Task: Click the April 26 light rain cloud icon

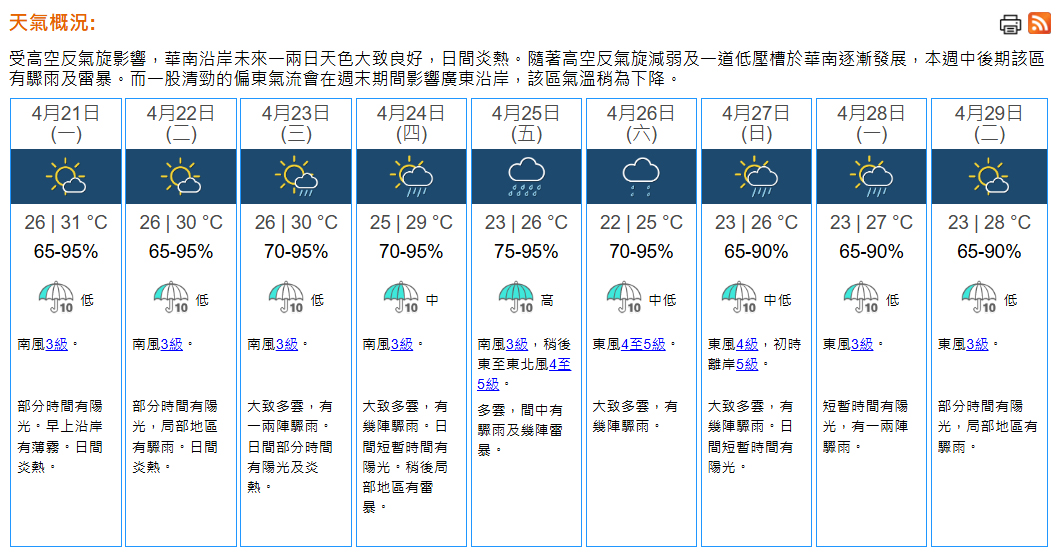Action: pyautogui.click(x=641, y=177)
